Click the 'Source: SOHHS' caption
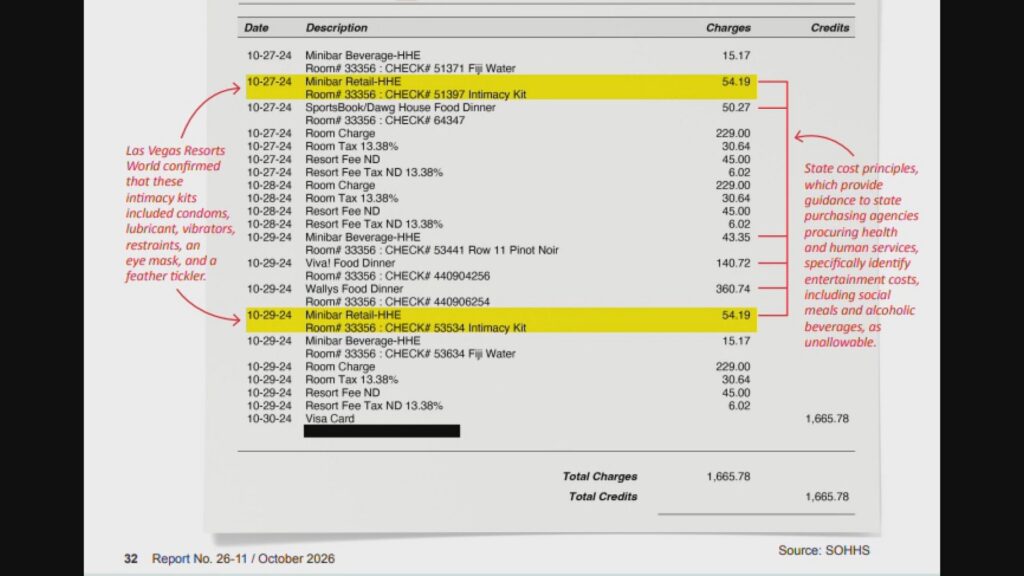Viewport: 1024px width, 576px height. pyautogui.click(x=824, y=551)
